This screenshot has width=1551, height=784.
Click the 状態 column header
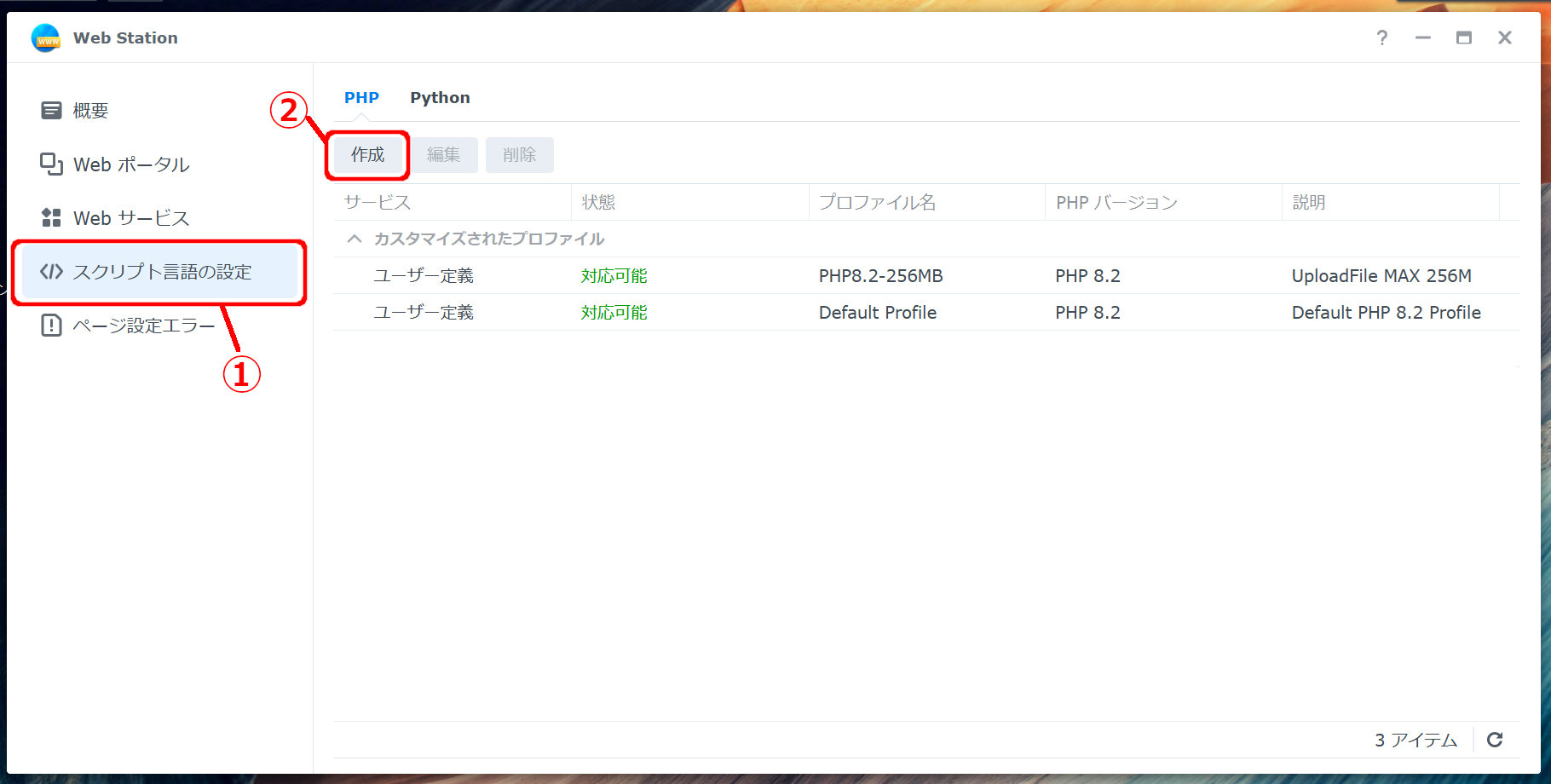598,203
